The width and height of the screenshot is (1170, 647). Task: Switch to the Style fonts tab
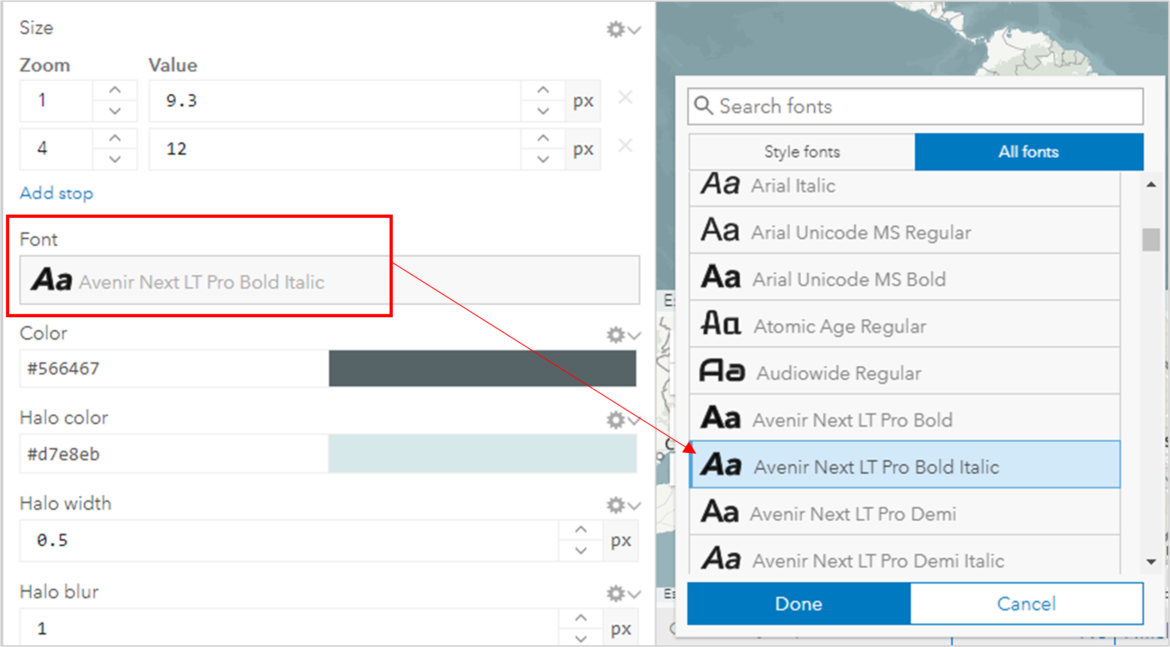point(801,151)
